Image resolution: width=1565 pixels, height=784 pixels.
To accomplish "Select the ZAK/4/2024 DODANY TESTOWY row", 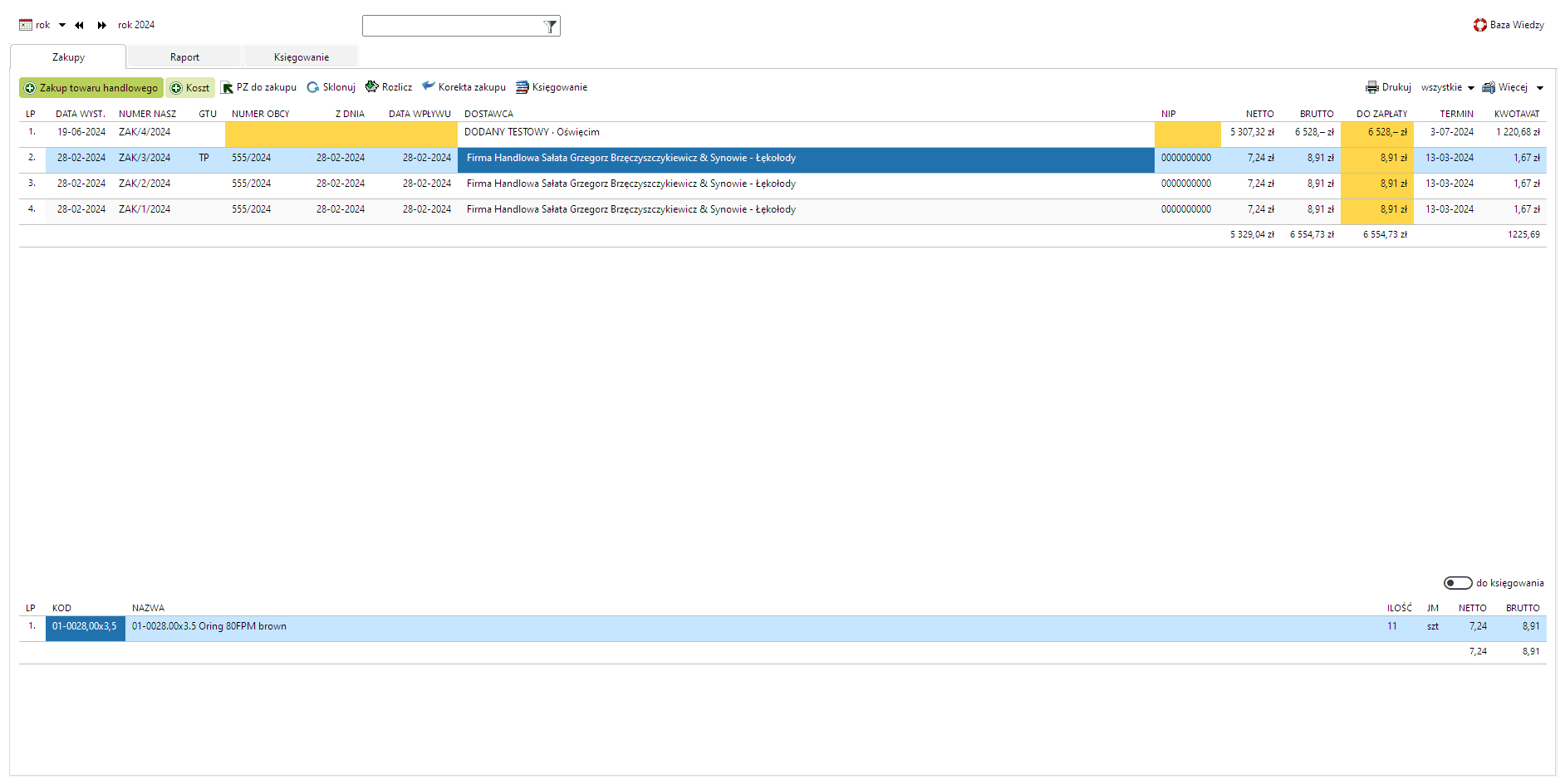I will click(532, 132).
